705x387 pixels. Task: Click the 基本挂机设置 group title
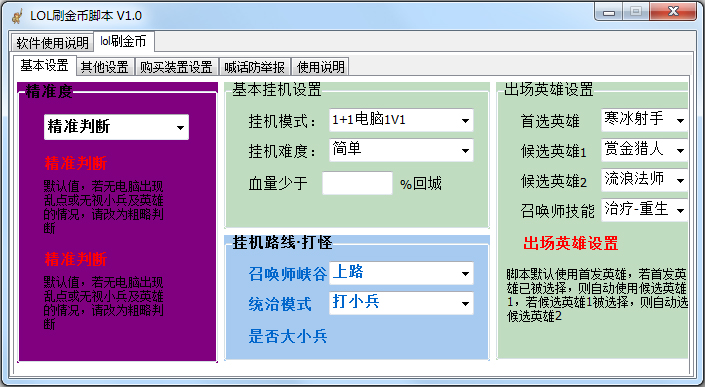click(x=277, y=89)
